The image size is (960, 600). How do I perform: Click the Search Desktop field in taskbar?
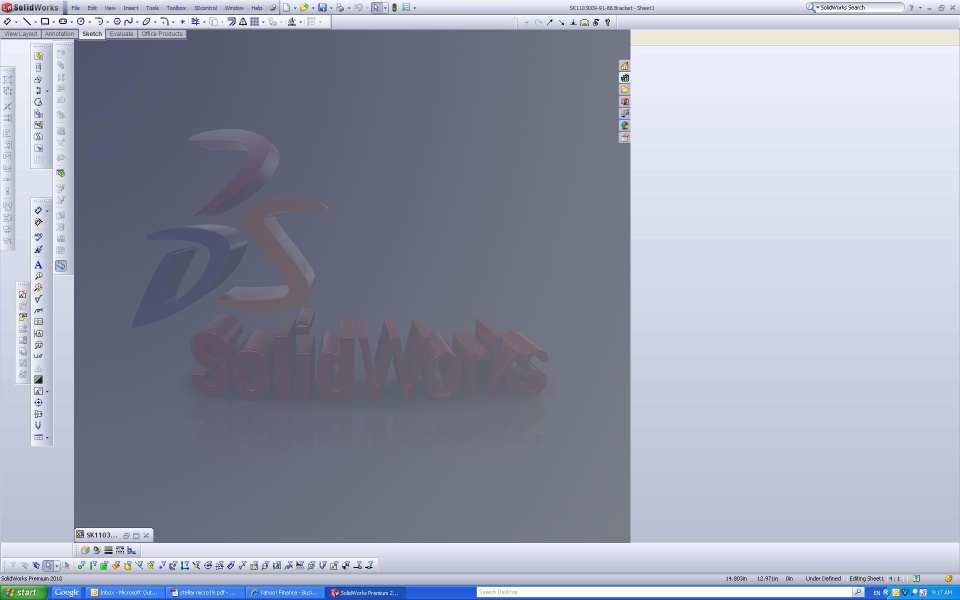[x=664, y=592]
